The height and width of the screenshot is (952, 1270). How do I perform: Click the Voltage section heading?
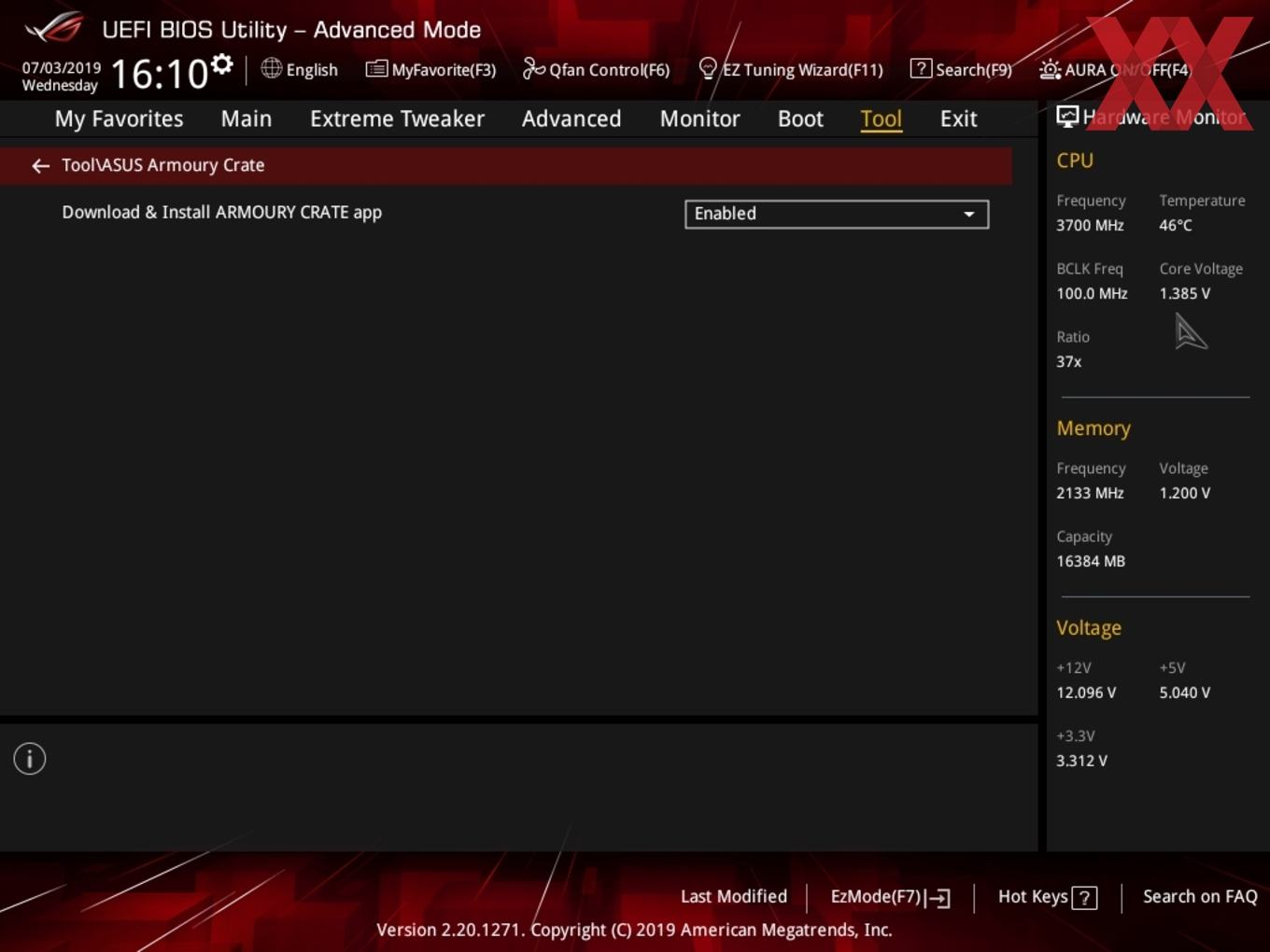(x=1089, y=628)
